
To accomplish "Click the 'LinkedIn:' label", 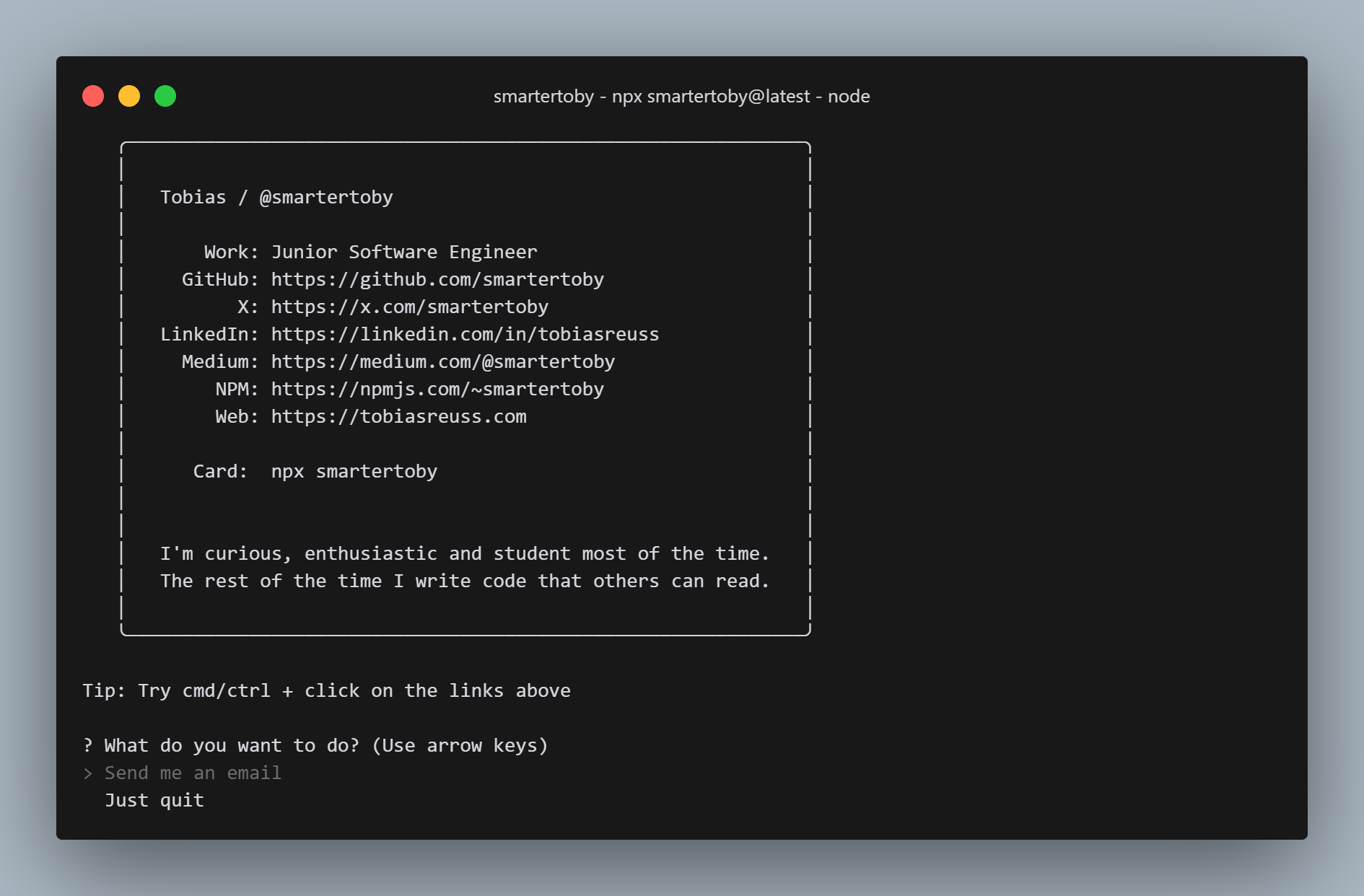I will pos(209,335).
